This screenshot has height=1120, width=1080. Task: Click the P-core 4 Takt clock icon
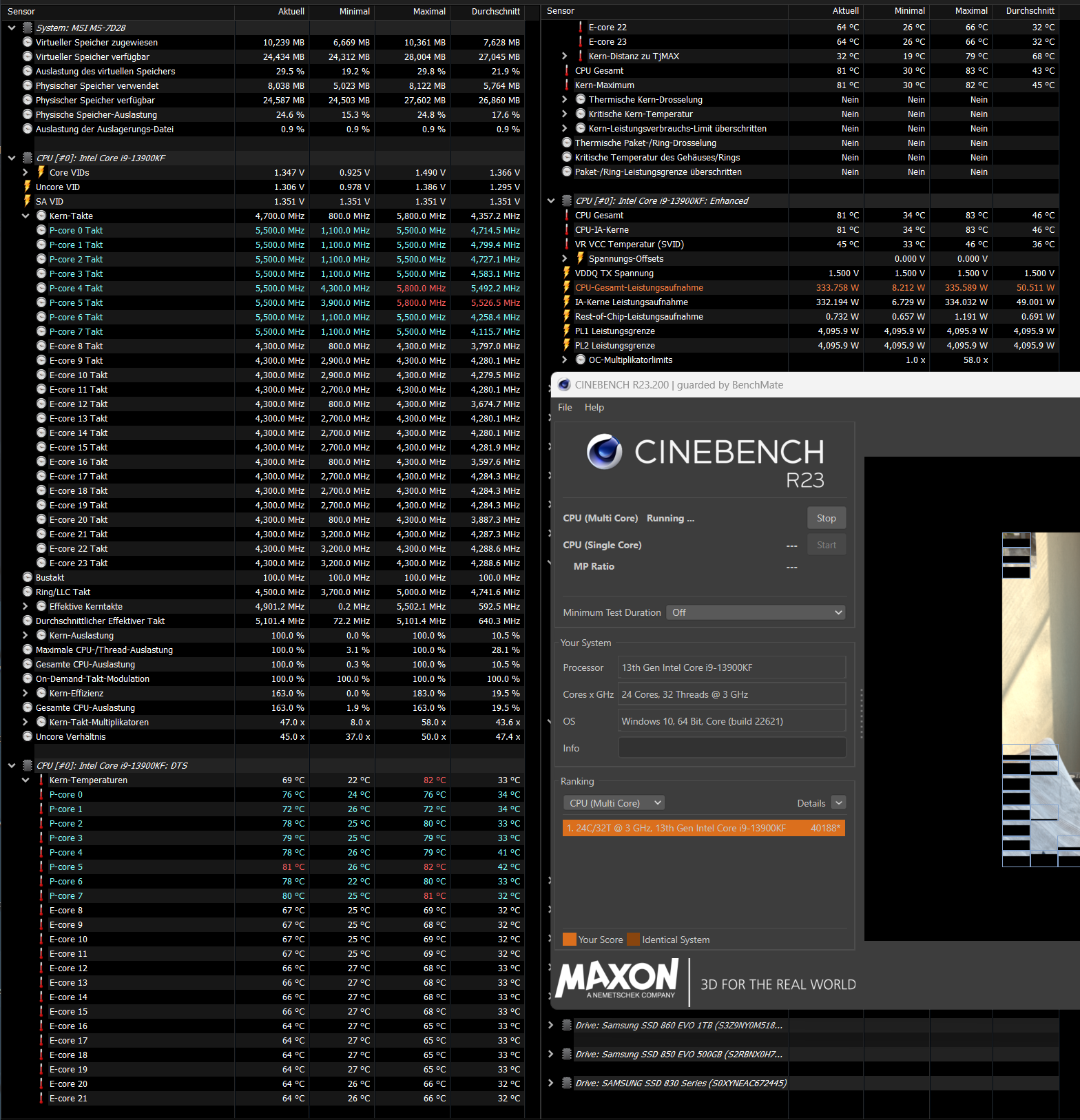click(41, 288)
